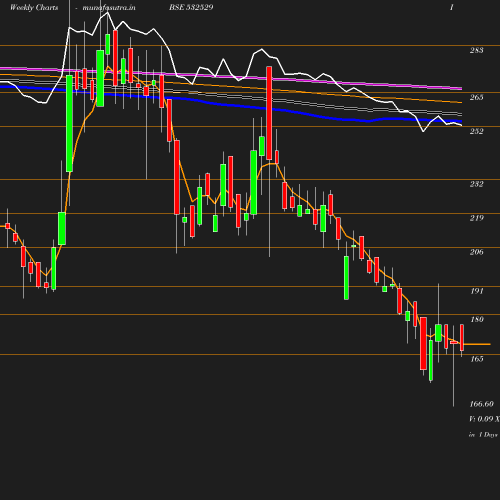Select the 283 price axis label

tap(476, 50)
